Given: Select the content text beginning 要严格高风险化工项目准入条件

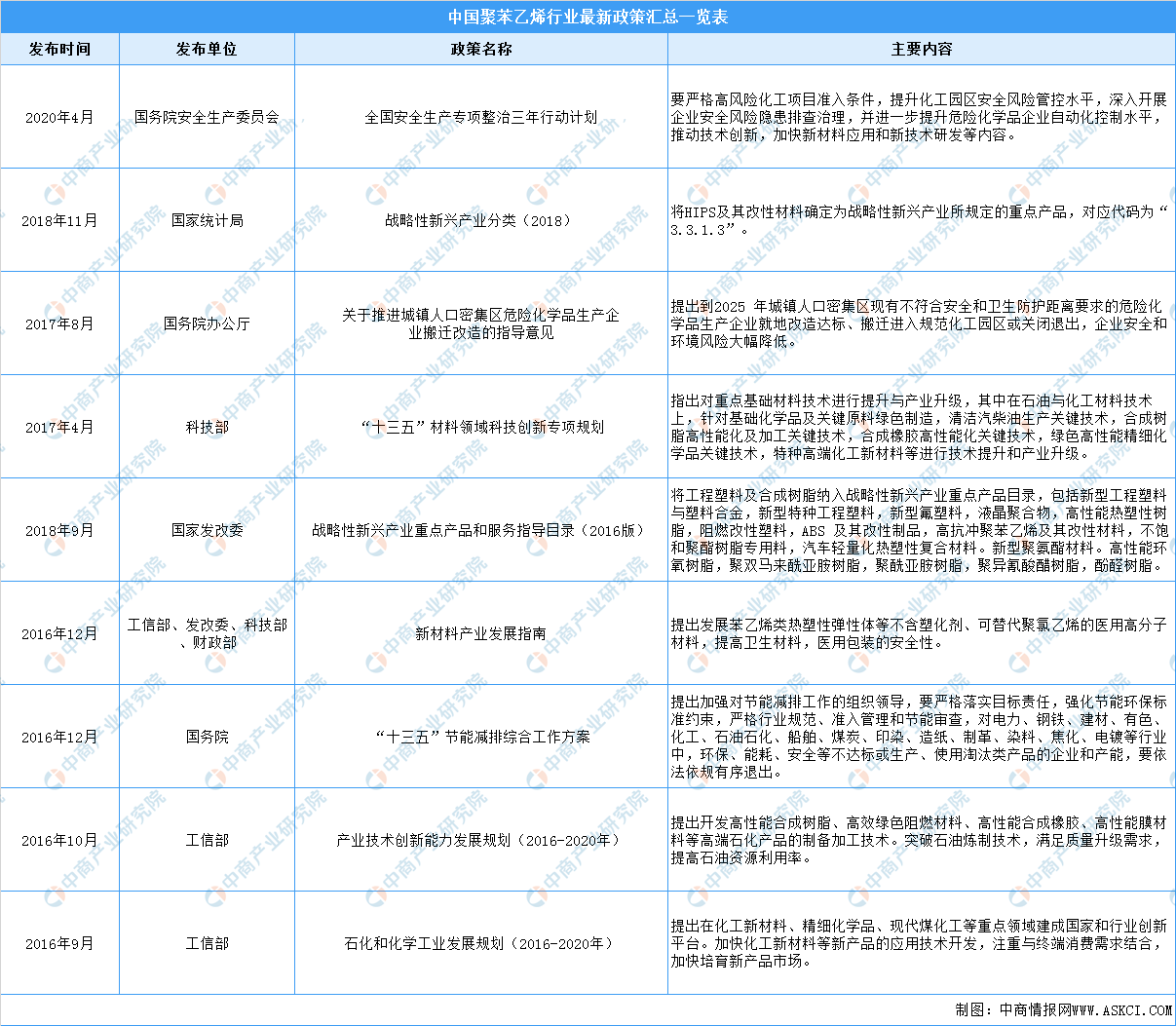Looking at the screenshot, I should pyautogui.click(x=919, y=117).
